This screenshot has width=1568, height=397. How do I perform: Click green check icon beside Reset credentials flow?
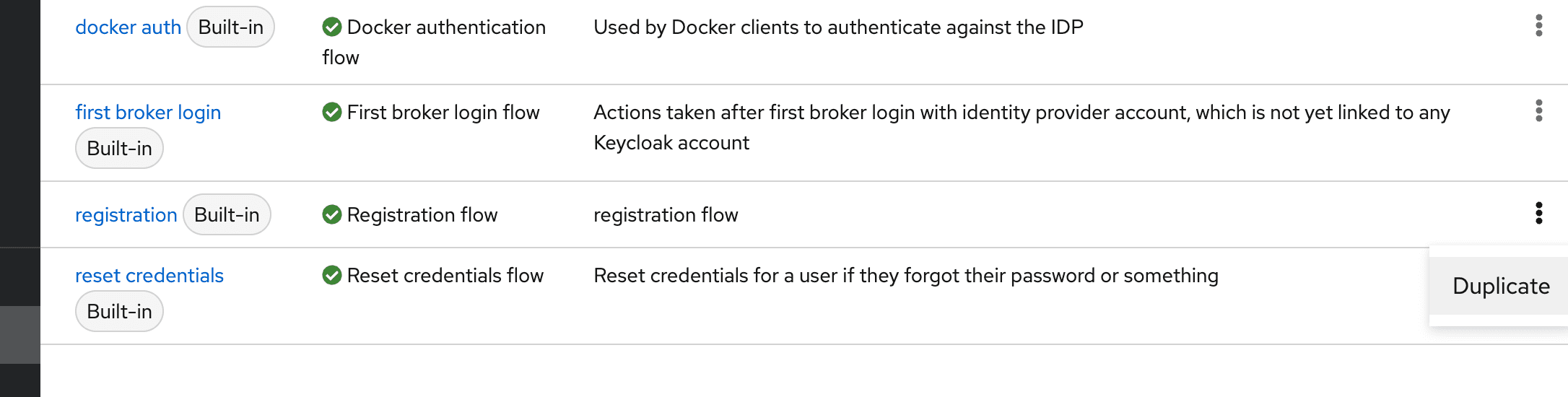point(332,276)
